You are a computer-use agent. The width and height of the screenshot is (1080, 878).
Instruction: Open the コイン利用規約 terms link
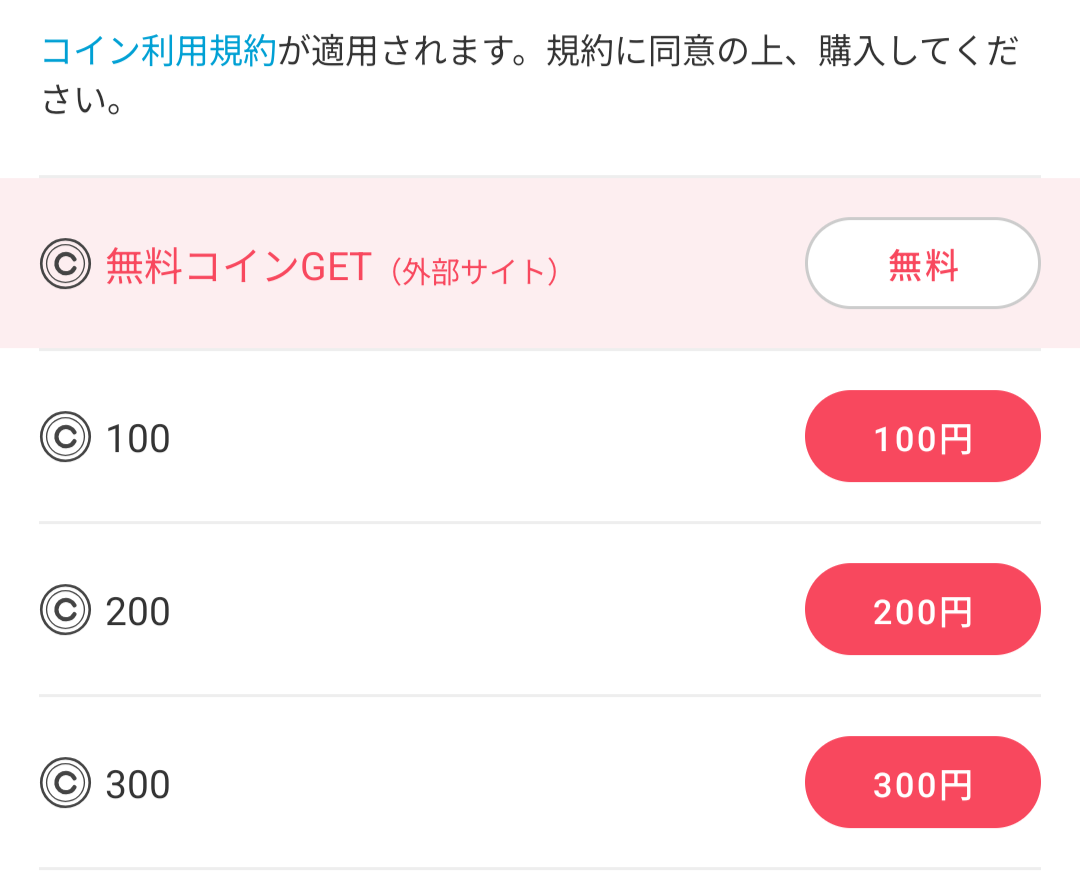coord(159,51)
